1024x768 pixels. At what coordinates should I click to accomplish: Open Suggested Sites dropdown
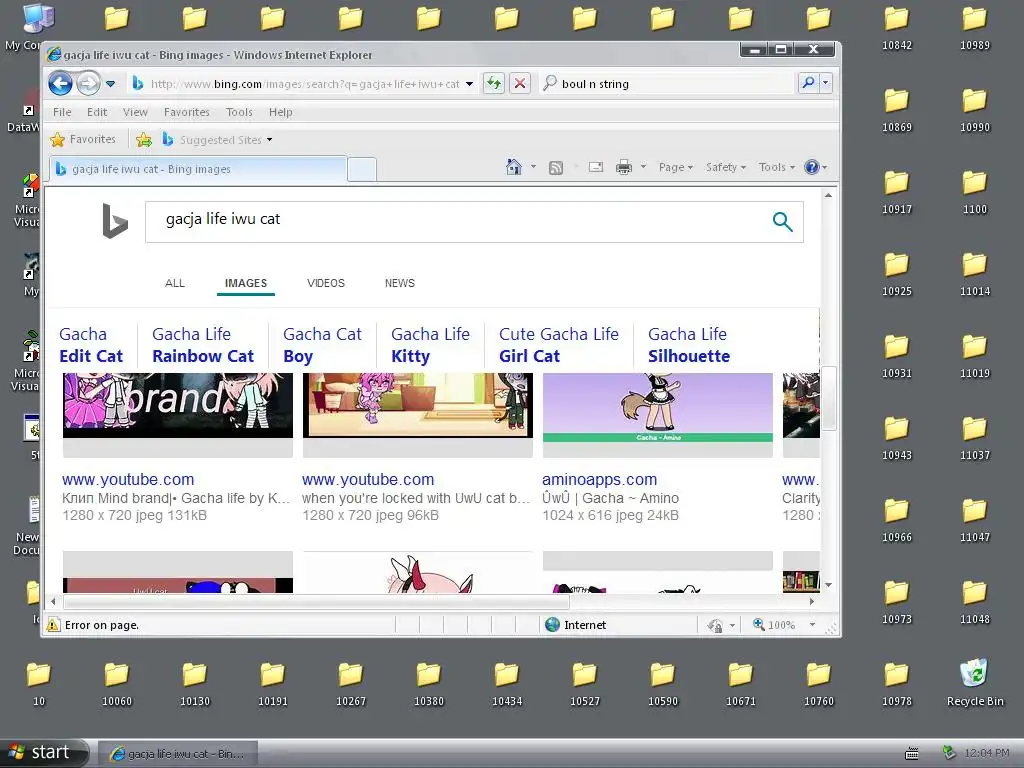(x=217, y=140)
